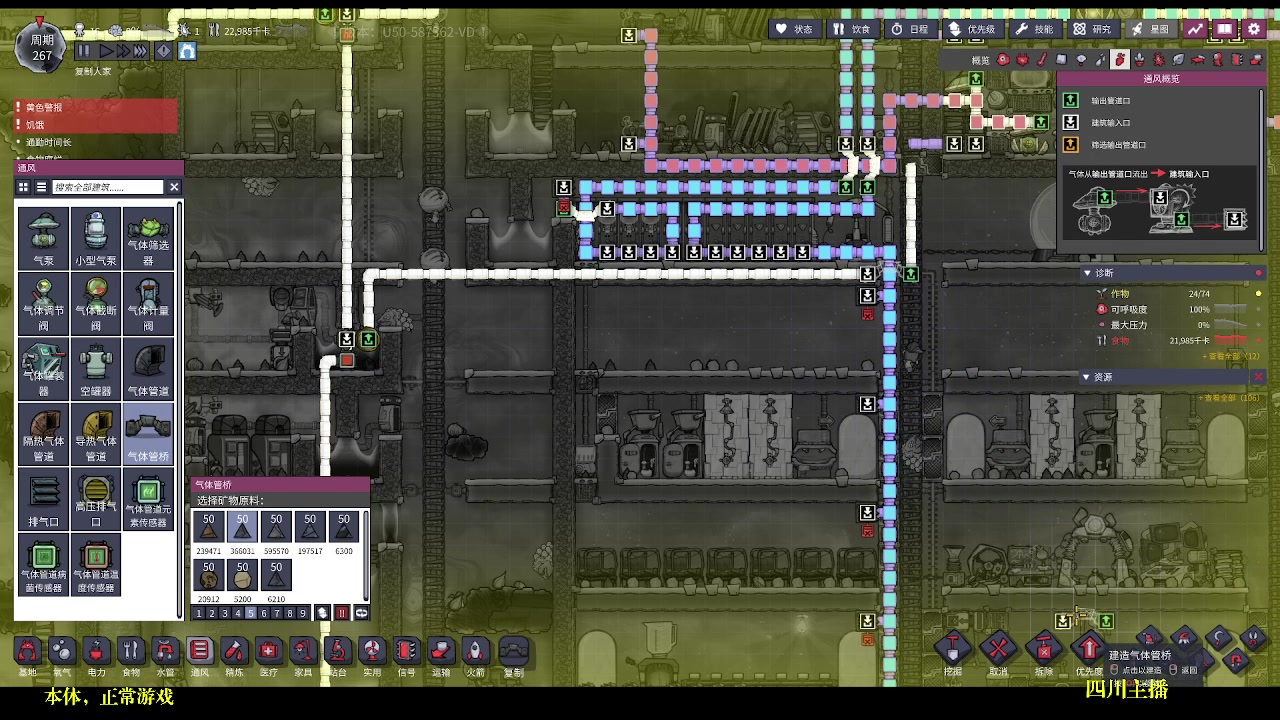Select the 气体管道 gas pipe
The width and height of the screenshot is (1280, 720).
click(148, 369)
